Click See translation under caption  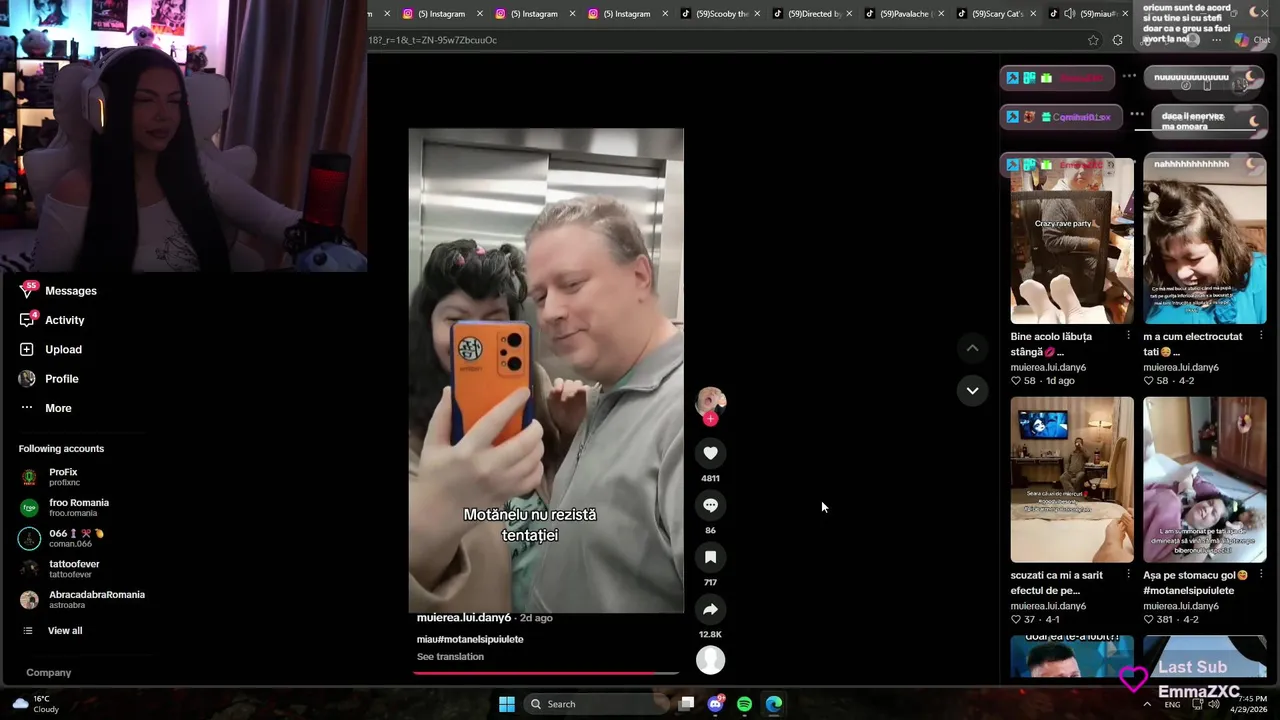pyautogui.click(x=450, y=657)
